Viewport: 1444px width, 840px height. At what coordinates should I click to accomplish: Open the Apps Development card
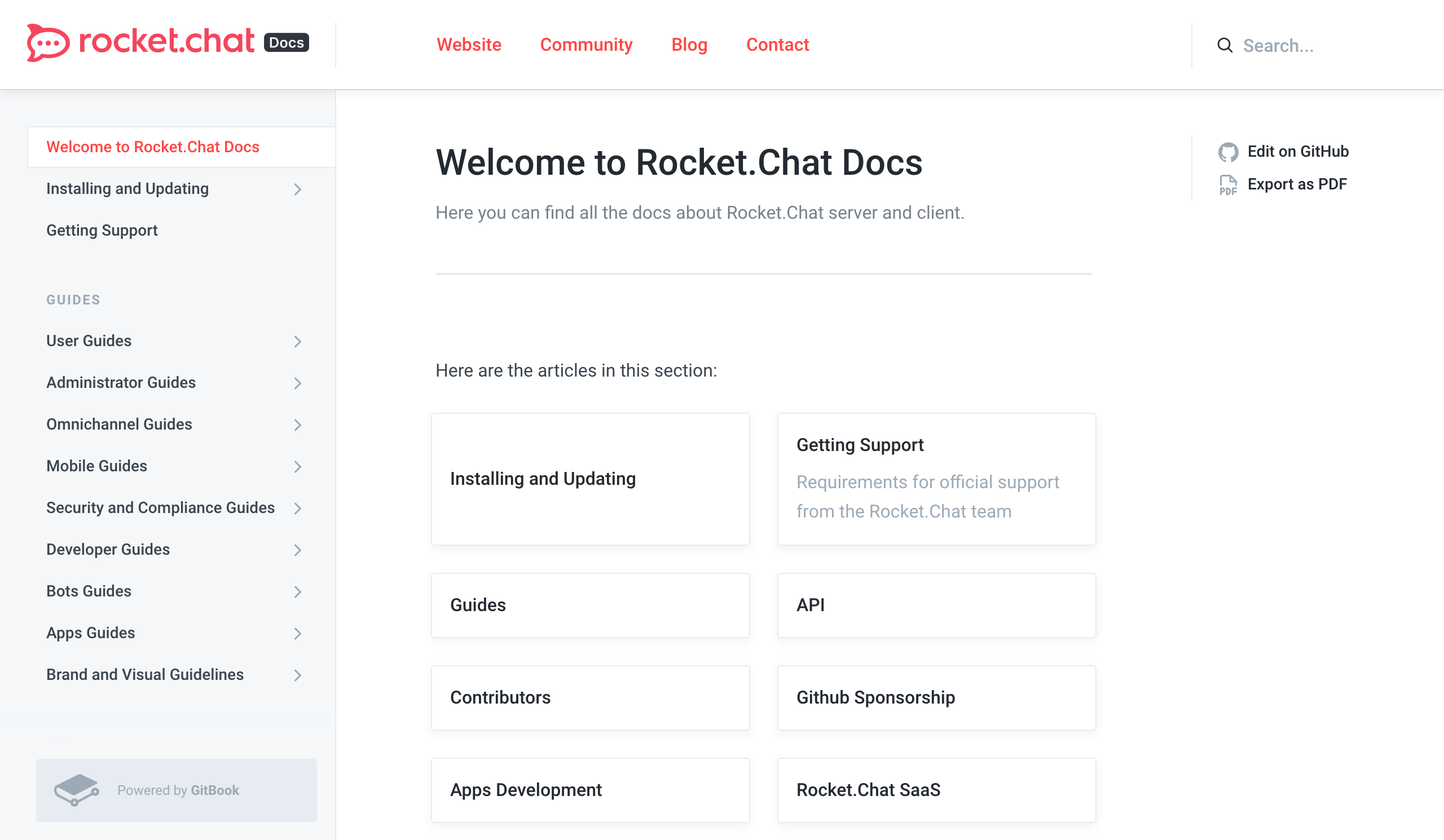tap(590, 790)
